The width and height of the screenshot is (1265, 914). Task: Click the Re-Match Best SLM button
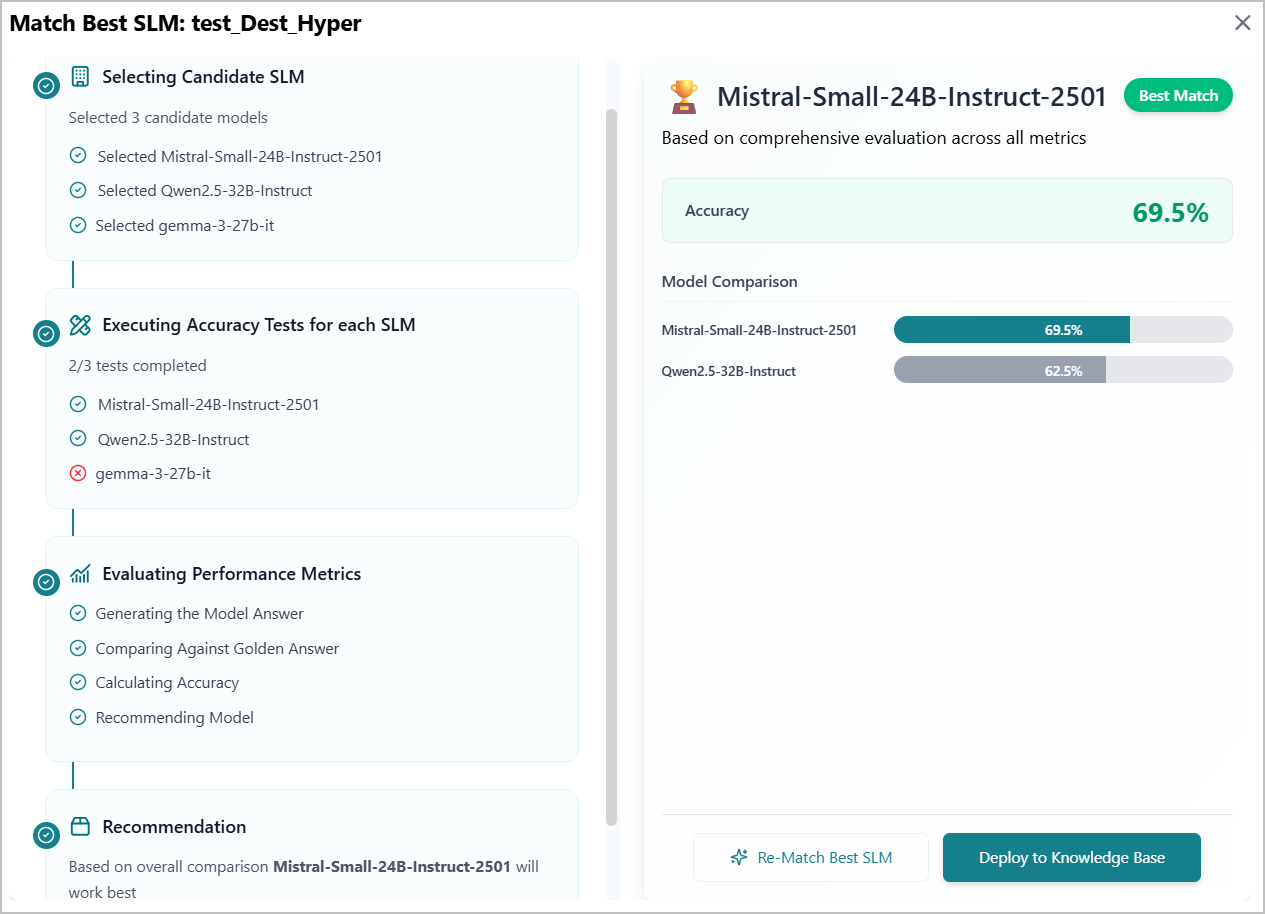tap(811, 857)
